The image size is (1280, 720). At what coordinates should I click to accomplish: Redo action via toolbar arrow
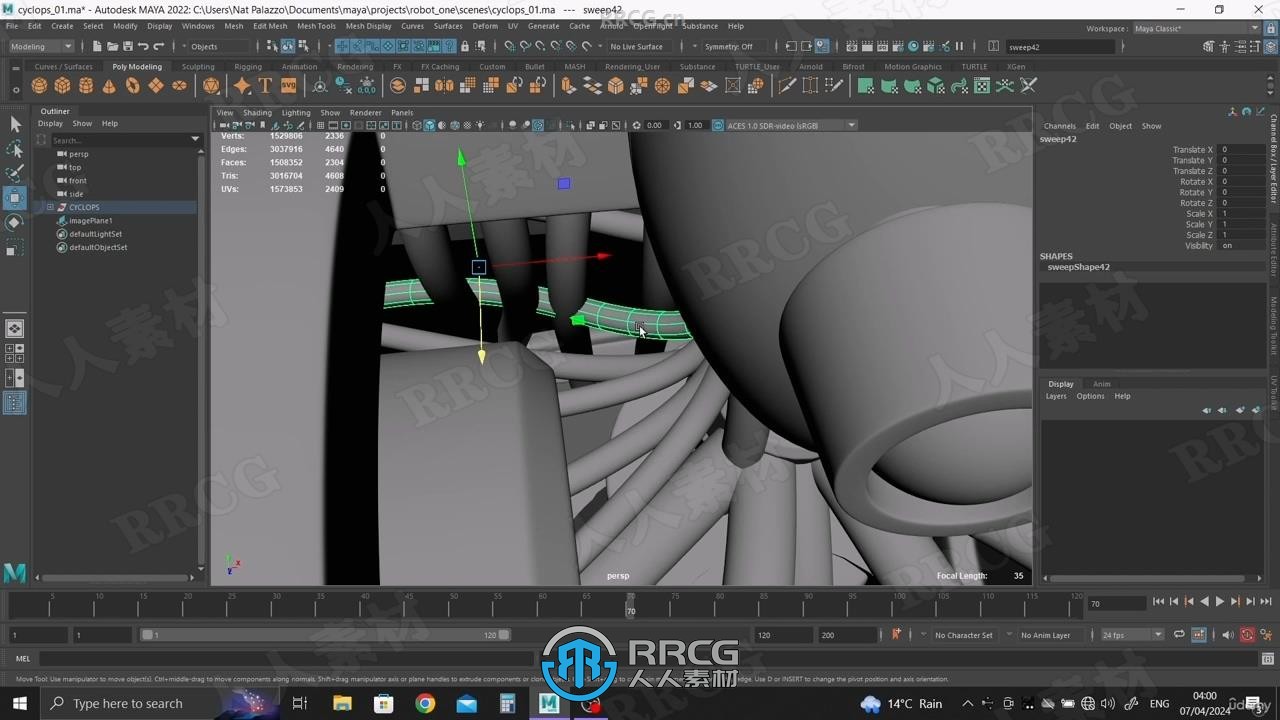(x=158, y=46)
